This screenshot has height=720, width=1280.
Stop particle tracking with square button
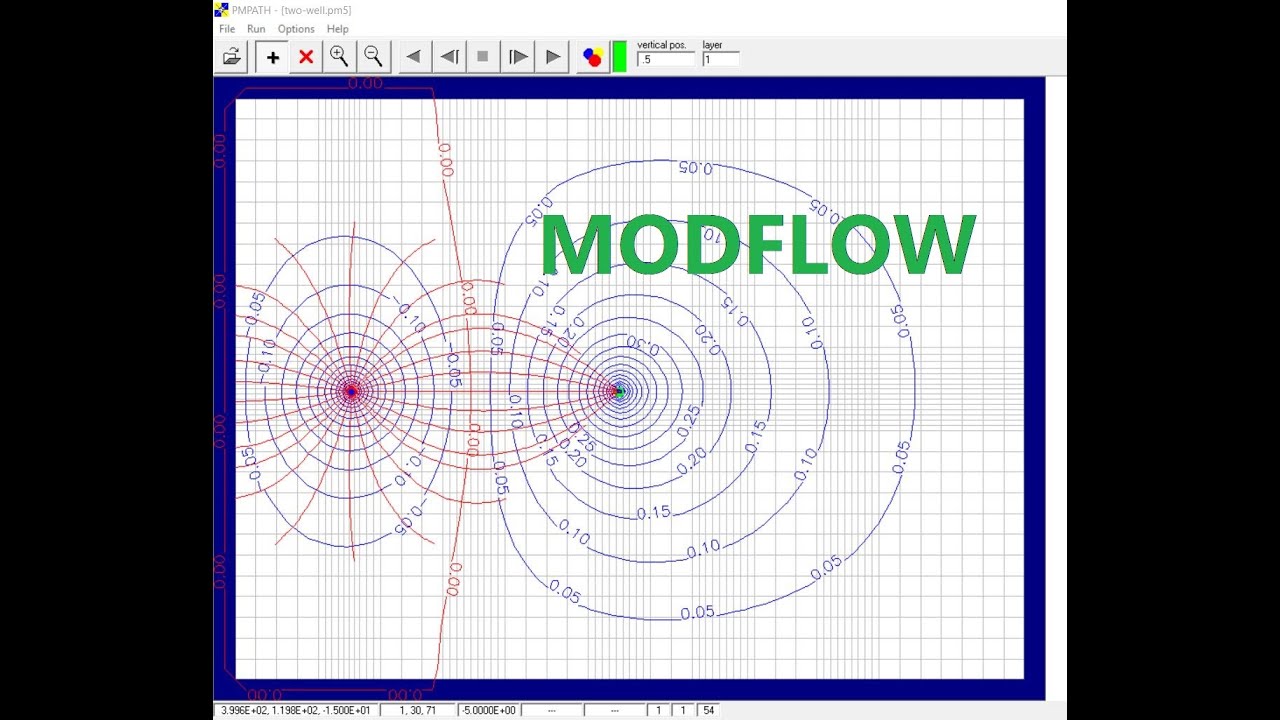point(483,57)
